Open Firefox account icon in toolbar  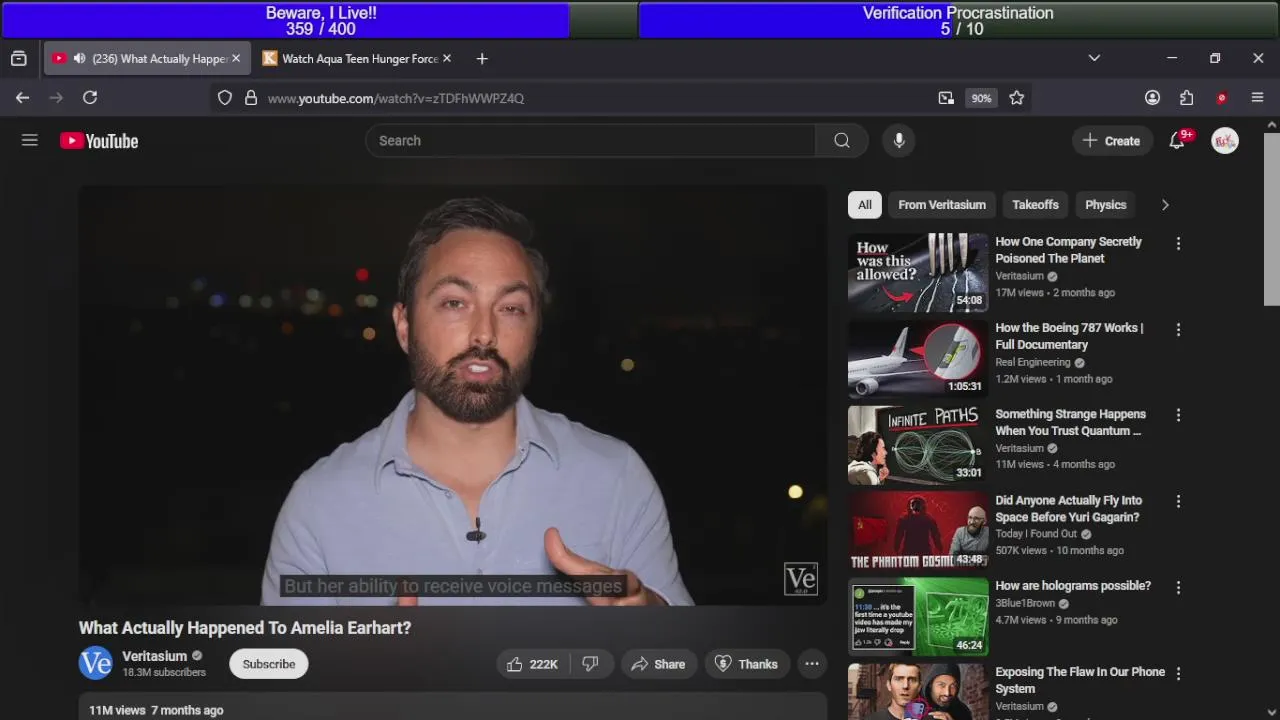click(1153, 98)
